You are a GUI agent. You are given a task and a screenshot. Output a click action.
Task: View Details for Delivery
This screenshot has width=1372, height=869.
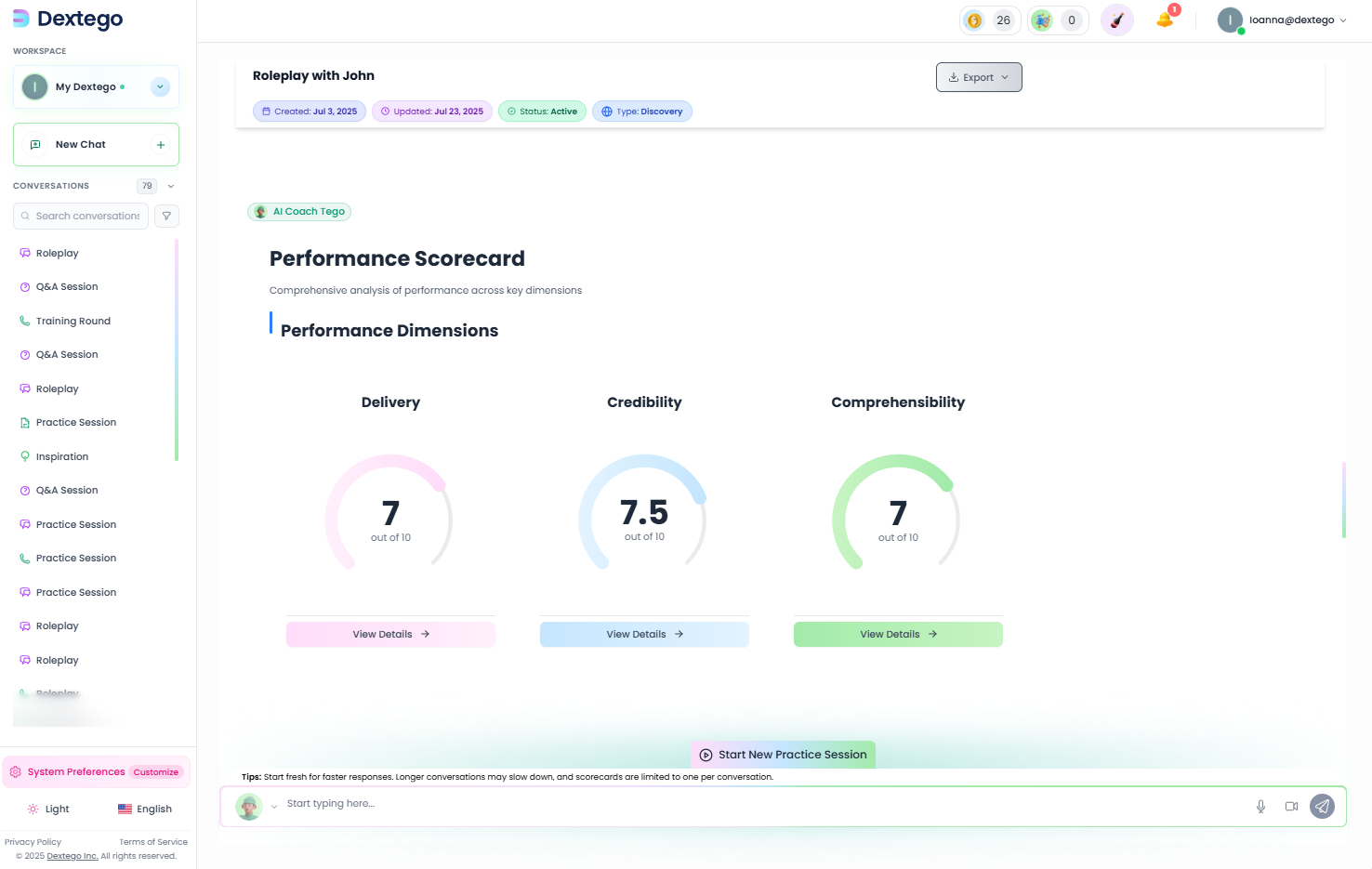pyautogui.click(x=390, y=634)
